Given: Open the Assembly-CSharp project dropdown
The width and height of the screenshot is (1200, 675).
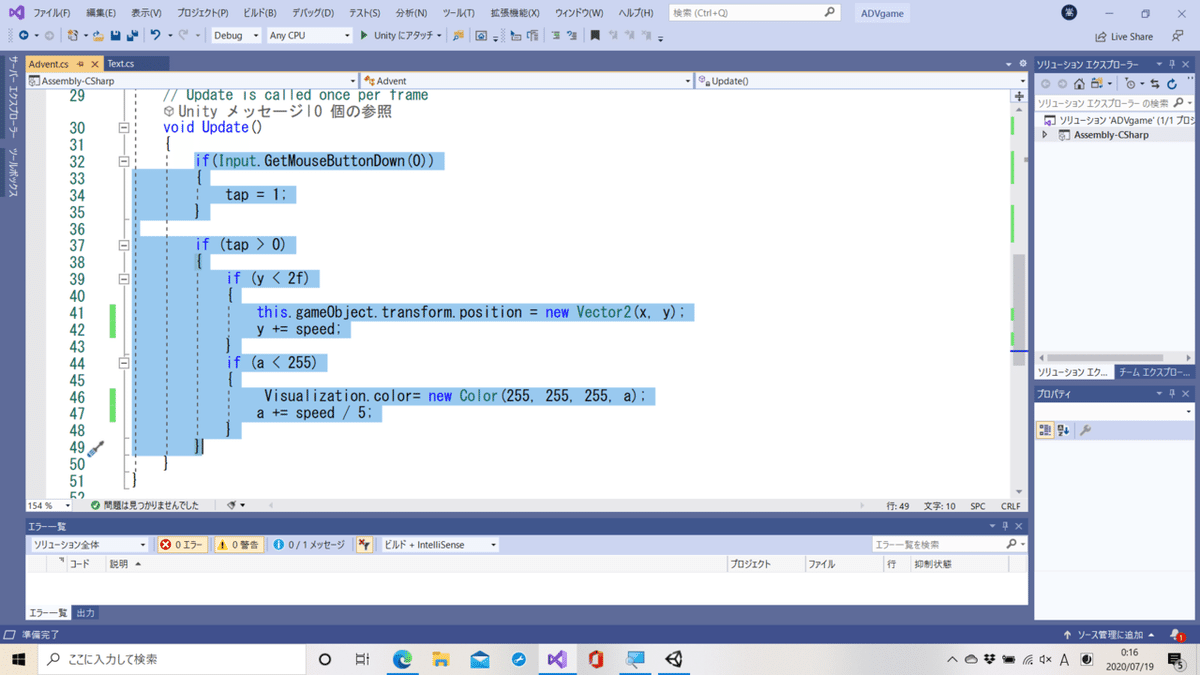Looking at the screenshot, I should tap(192, 81).
